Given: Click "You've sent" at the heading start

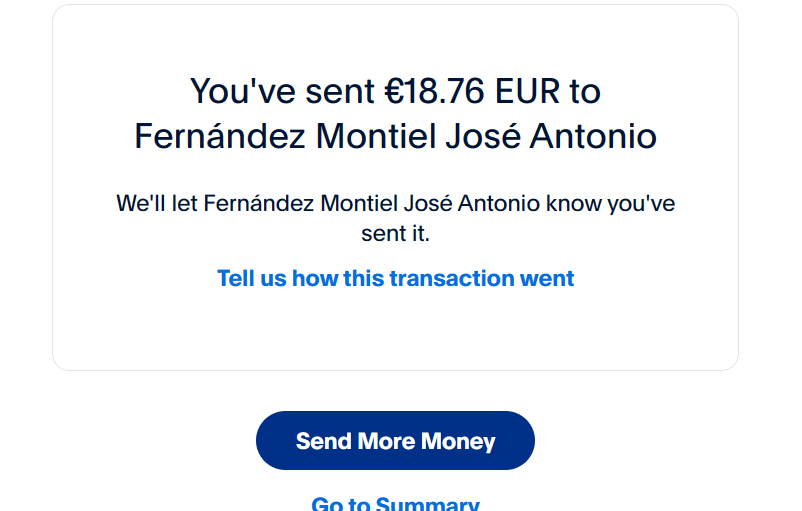Looking at the screenshot, I should coord(283,92).
